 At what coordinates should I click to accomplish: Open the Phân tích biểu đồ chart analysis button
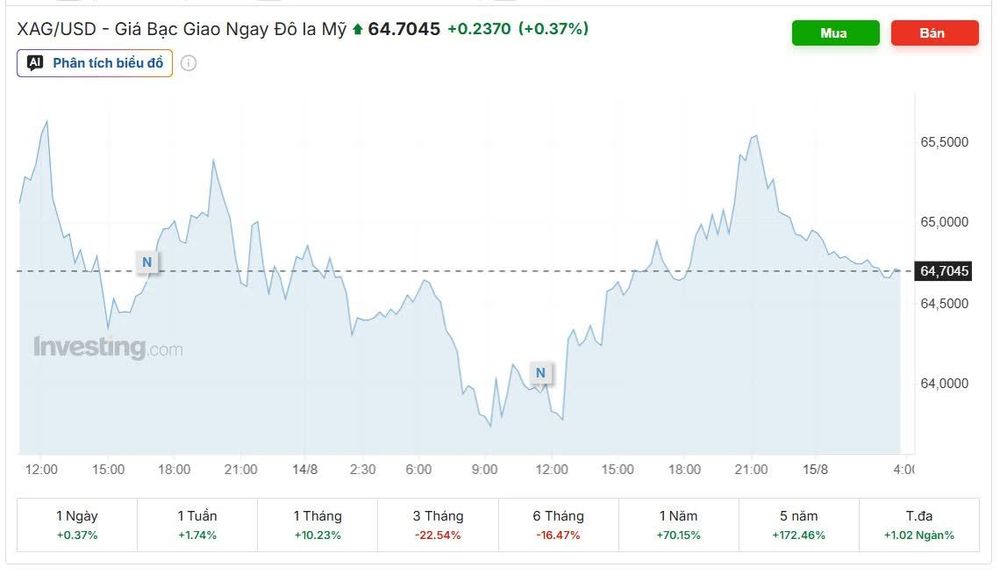(x=94, y=63)
